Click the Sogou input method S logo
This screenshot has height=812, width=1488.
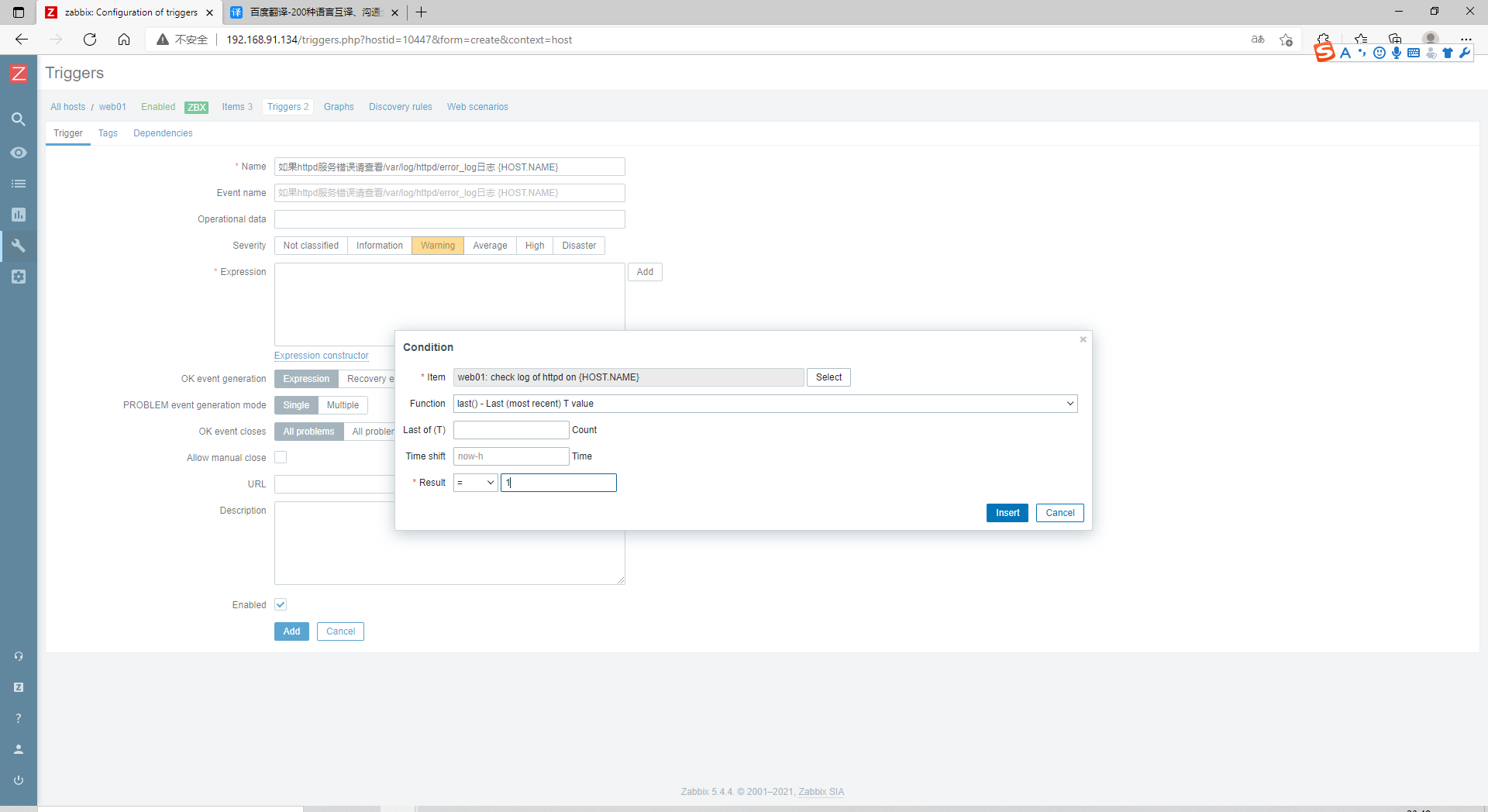pyautogui.click(x=1324, y=53)
